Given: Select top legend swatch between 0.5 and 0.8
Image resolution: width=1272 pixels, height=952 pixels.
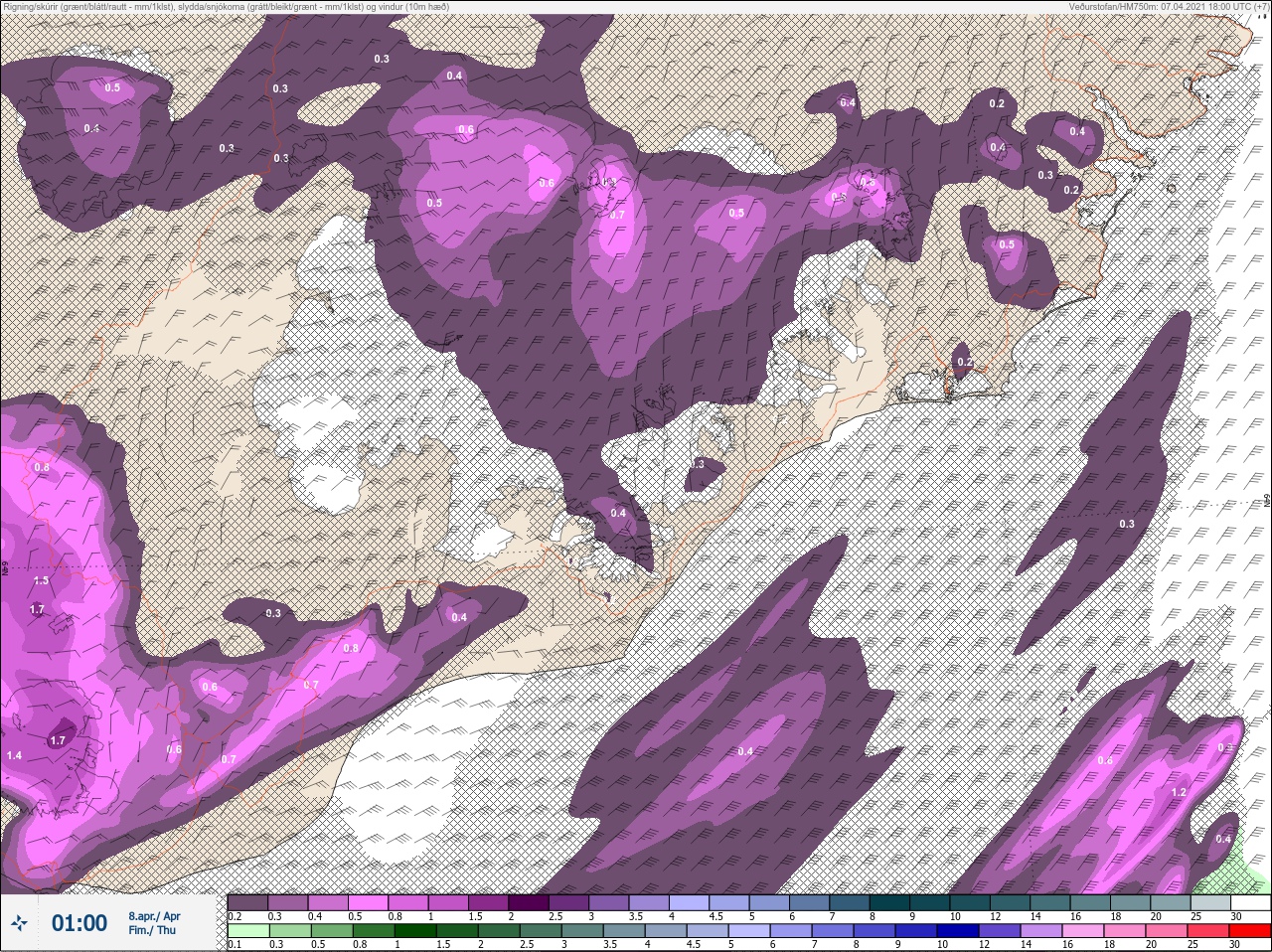Looking at the screenshot, I should [x=368, y=902].
